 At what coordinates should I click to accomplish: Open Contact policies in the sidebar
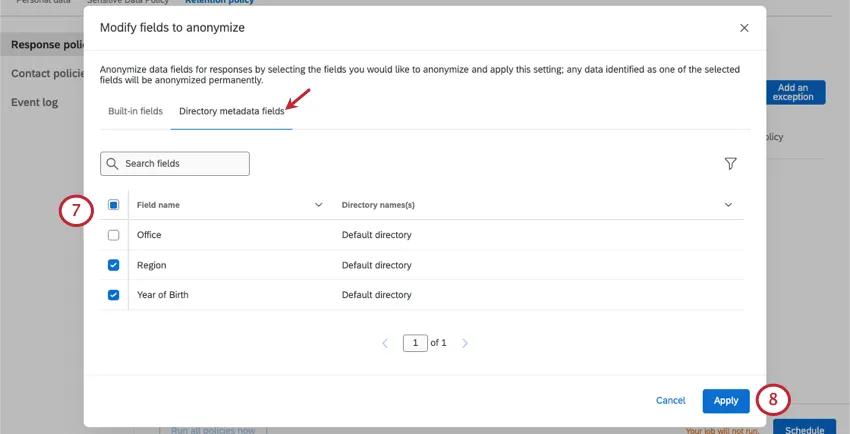tap(47, 74)
